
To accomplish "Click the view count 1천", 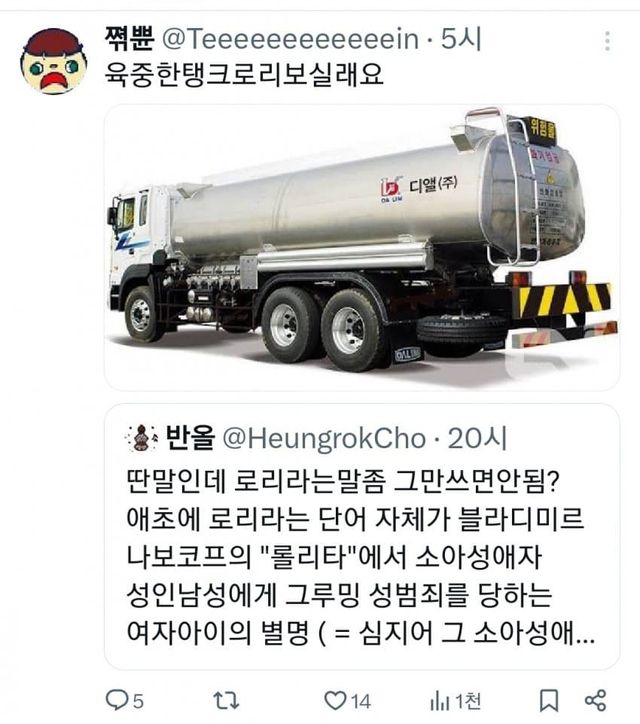I will [x=468, y=701].
